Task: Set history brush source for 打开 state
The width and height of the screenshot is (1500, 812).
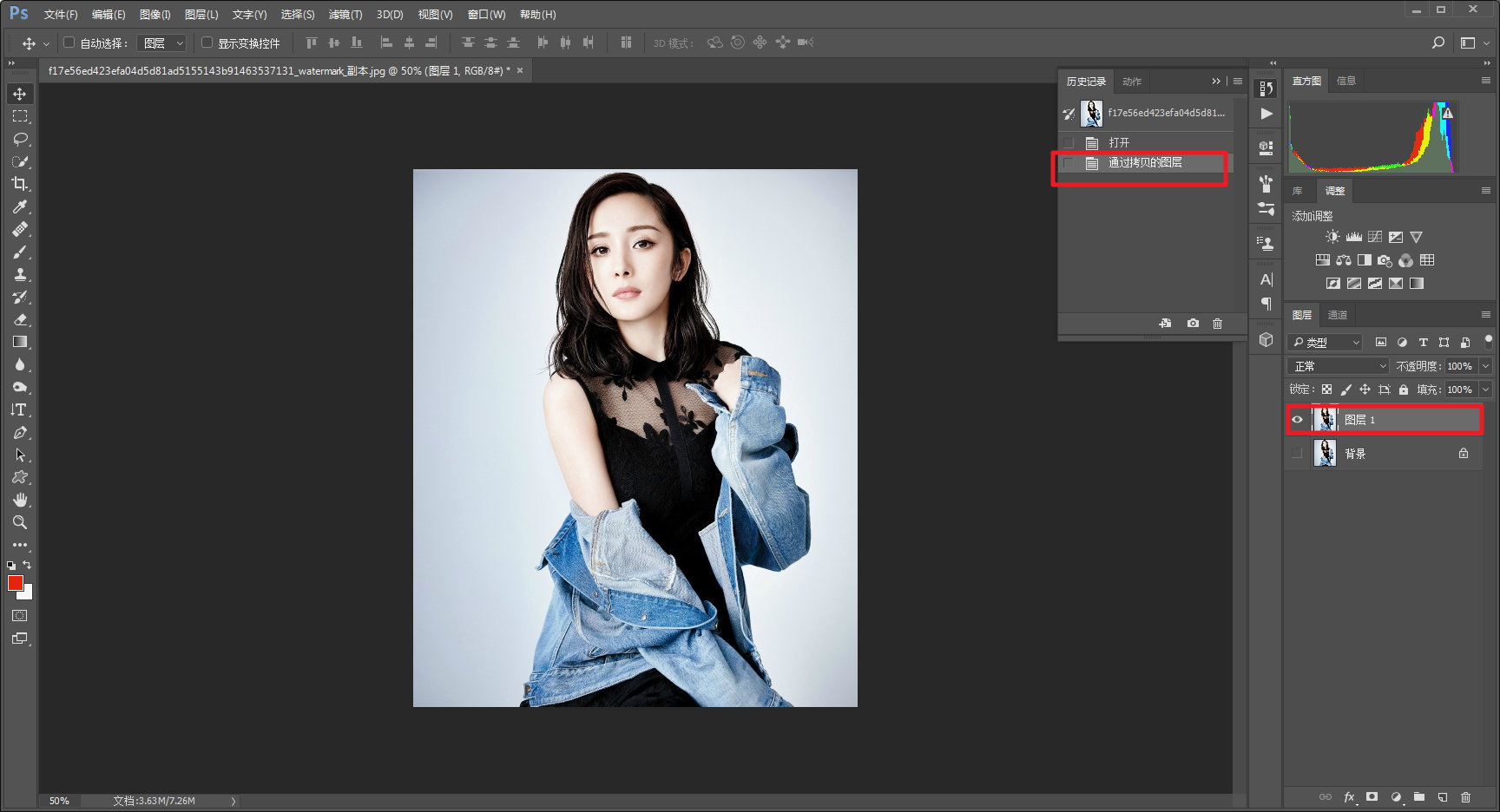Action: pos(1069,142)
